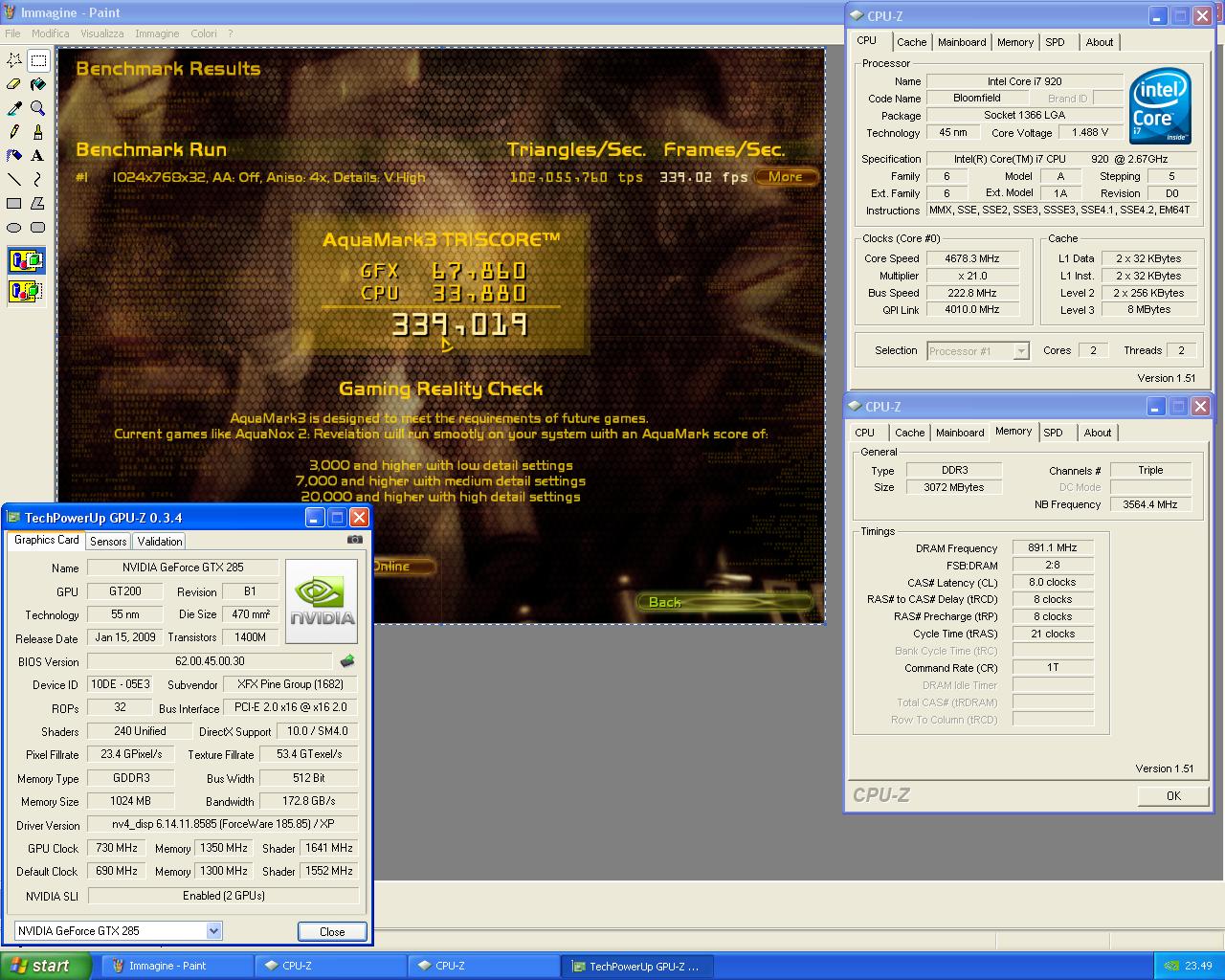The height and width of the screenshot is (980, 1225).
Task: Switch to TechPowerUp GPU-Z in the taskbar
Action: click(x=638, y=966)
